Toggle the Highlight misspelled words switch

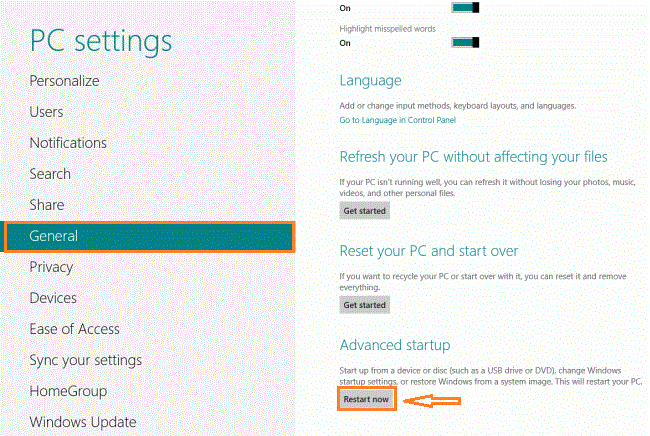pyautogui.click(x=465, y=42)
